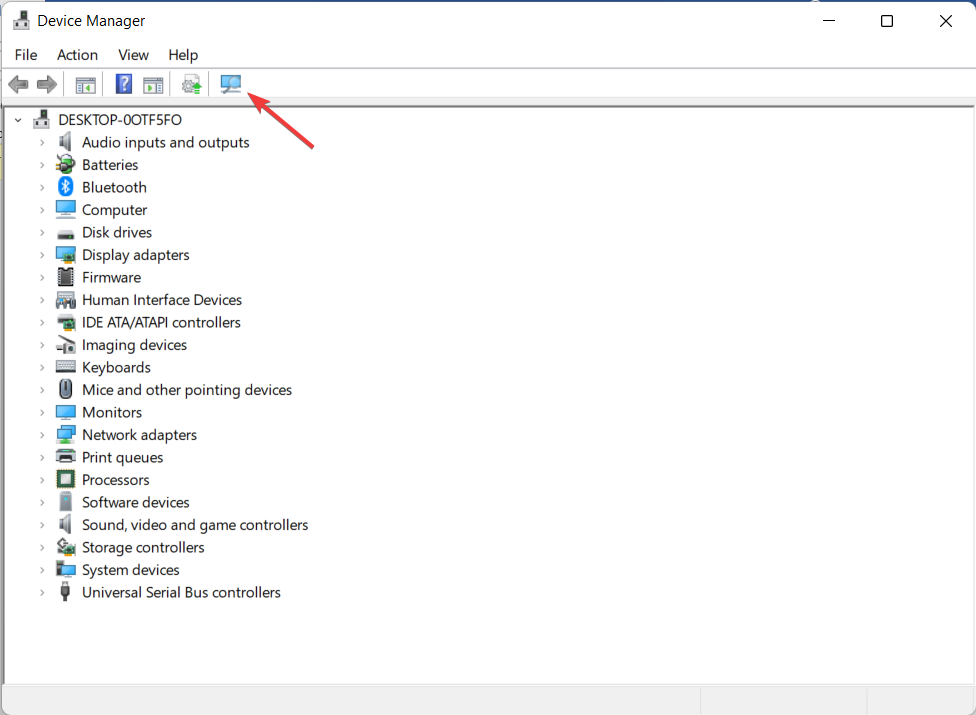Click Device Manager title bar app icon
This screenshot has width=976, height=715.
[x=21, y=20]
